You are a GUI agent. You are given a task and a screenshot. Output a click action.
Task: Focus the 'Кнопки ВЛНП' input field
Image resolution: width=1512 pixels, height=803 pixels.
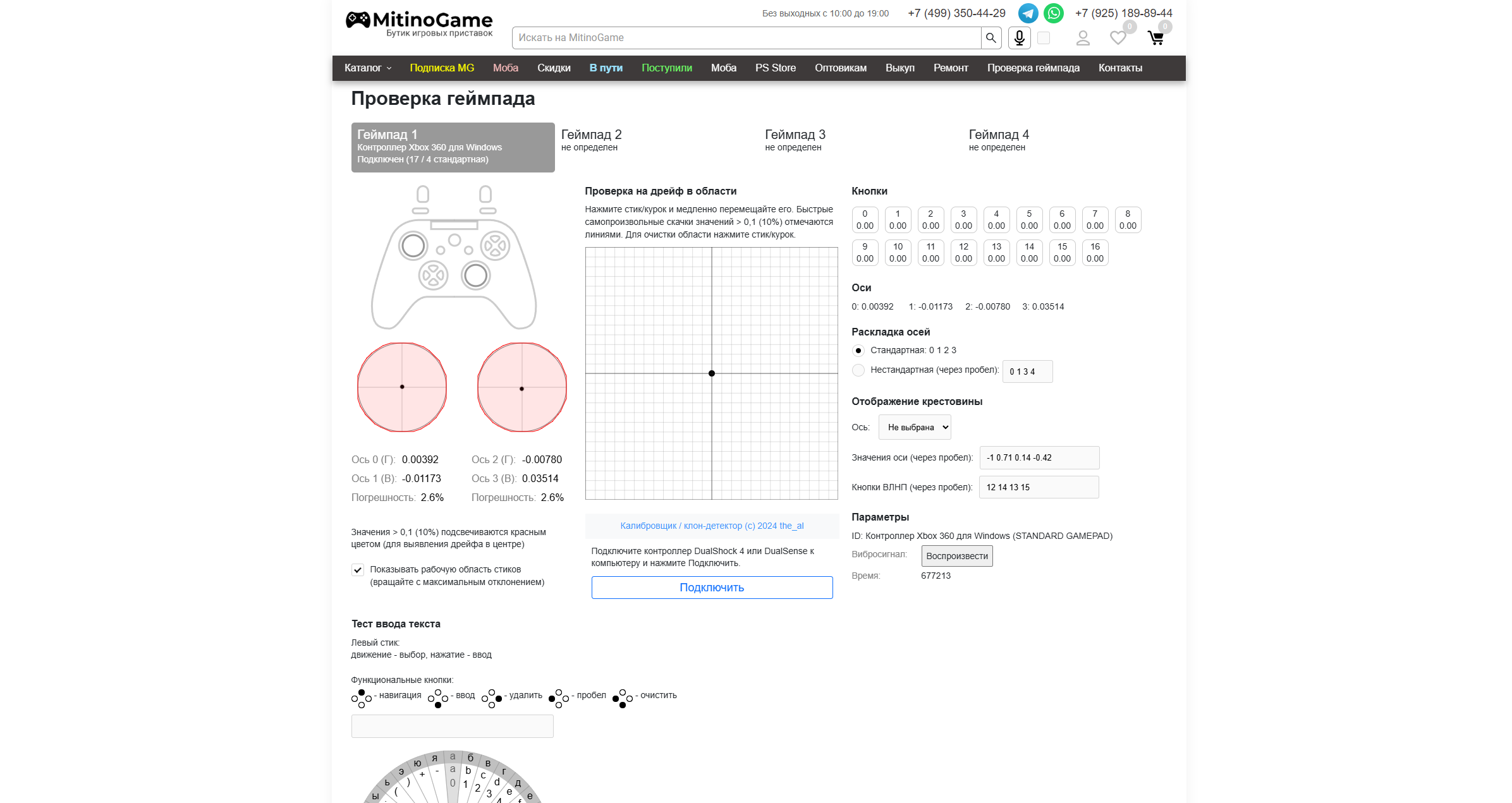[1039, 487]
